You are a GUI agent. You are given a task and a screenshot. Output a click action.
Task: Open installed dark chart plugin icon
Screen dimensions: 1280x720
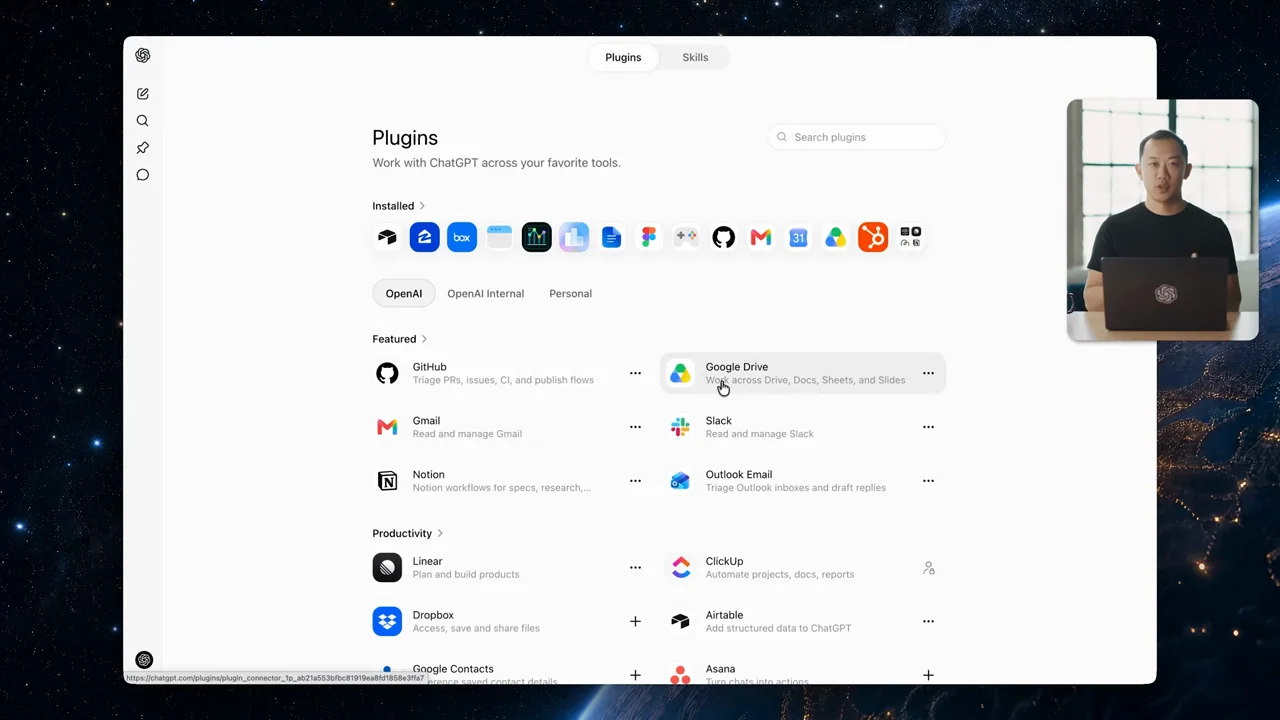point(536,237)
